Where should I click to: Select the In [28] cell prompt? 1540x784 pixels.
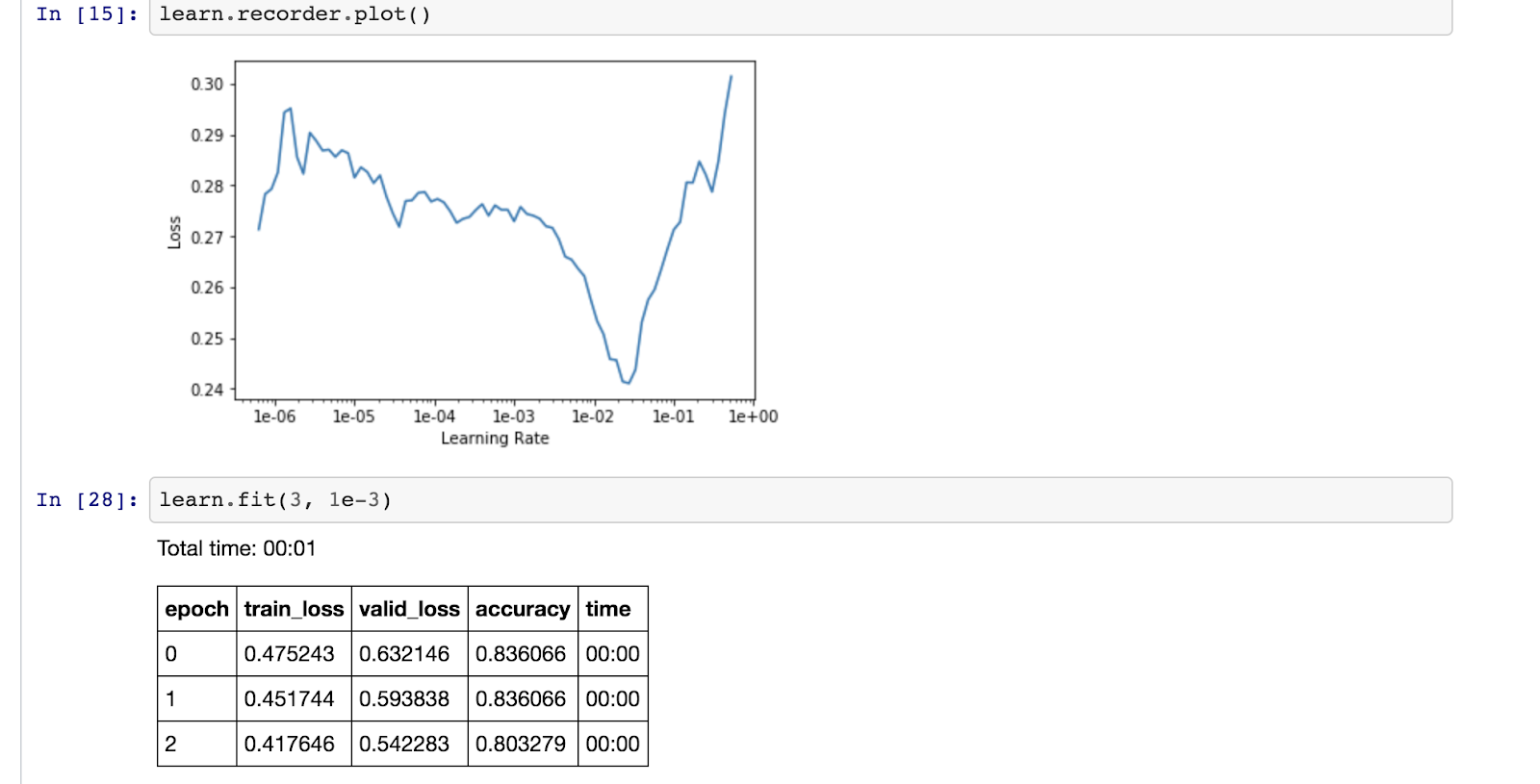click(88, 500)
